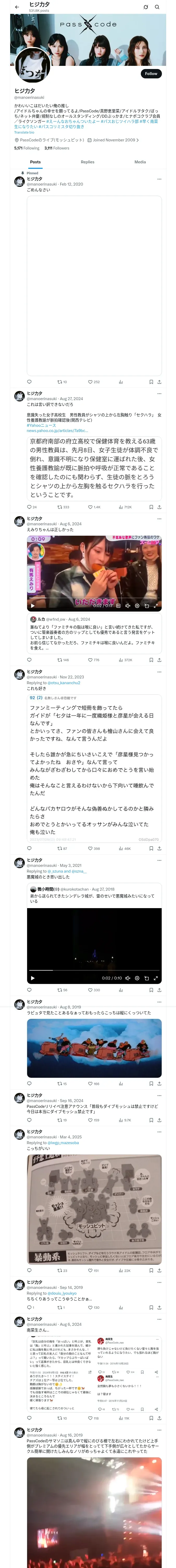Follow the ヒジカタ account
The height and width of the screenshot is (1568, 176).
pos(150,74)
